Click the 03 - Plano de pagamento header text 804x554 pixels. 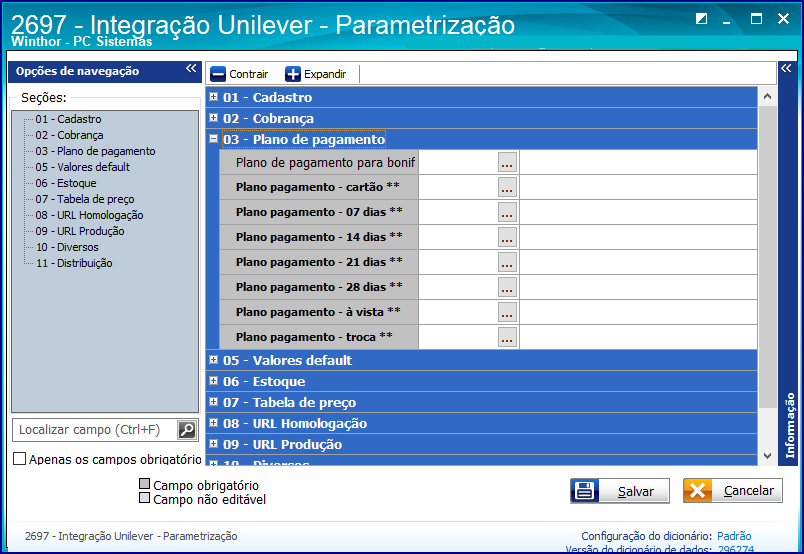pyautogui.click(x=304, y=140)
